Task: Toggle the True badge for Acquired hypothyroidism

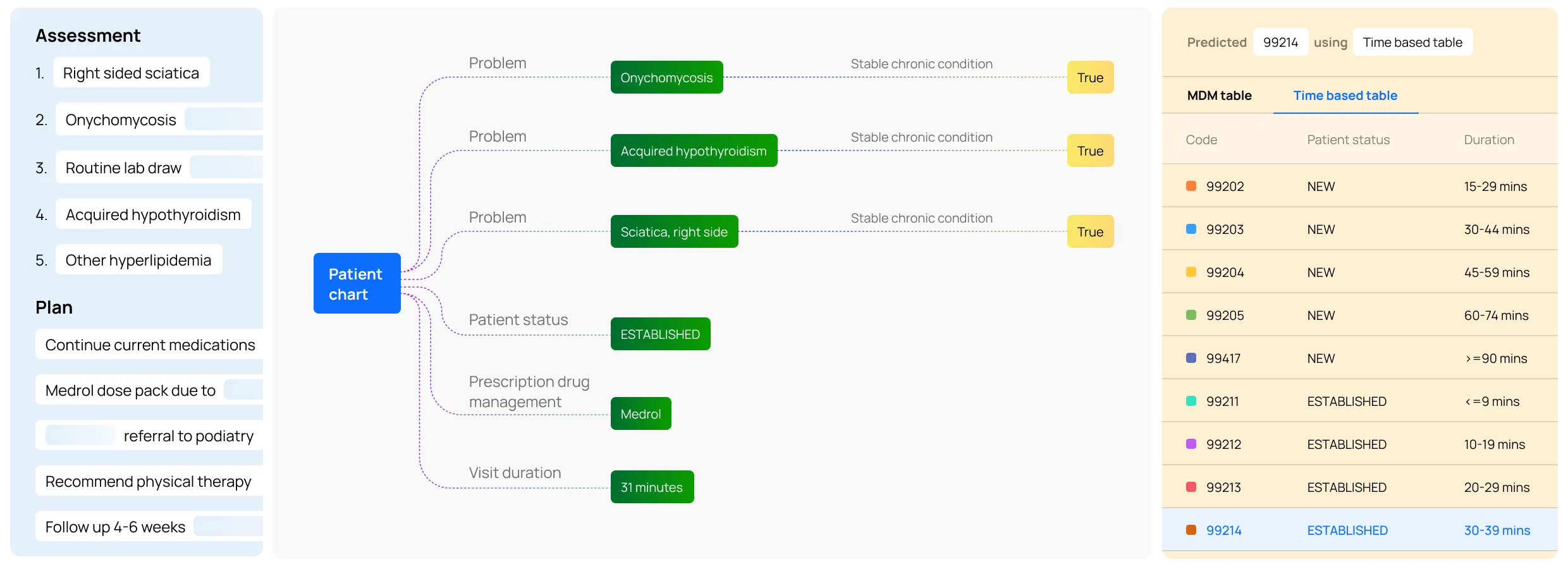Action: coord(1090,150)
